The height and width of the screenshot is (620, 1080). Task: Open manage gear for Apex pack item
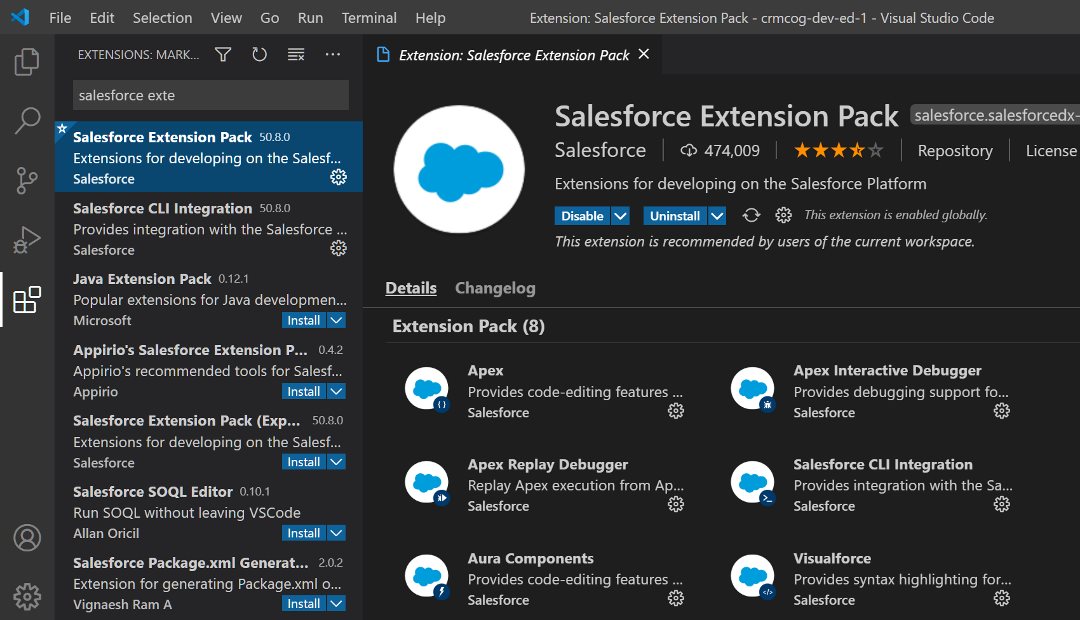click(x=676, y=411)
